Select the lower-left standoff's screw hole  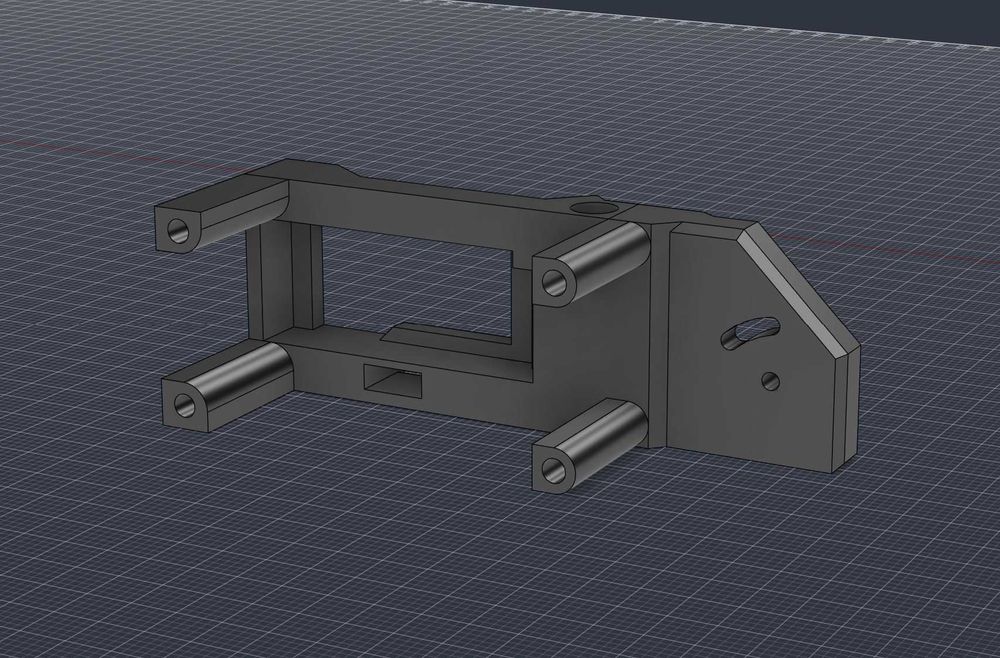click(x=184, y=404)
